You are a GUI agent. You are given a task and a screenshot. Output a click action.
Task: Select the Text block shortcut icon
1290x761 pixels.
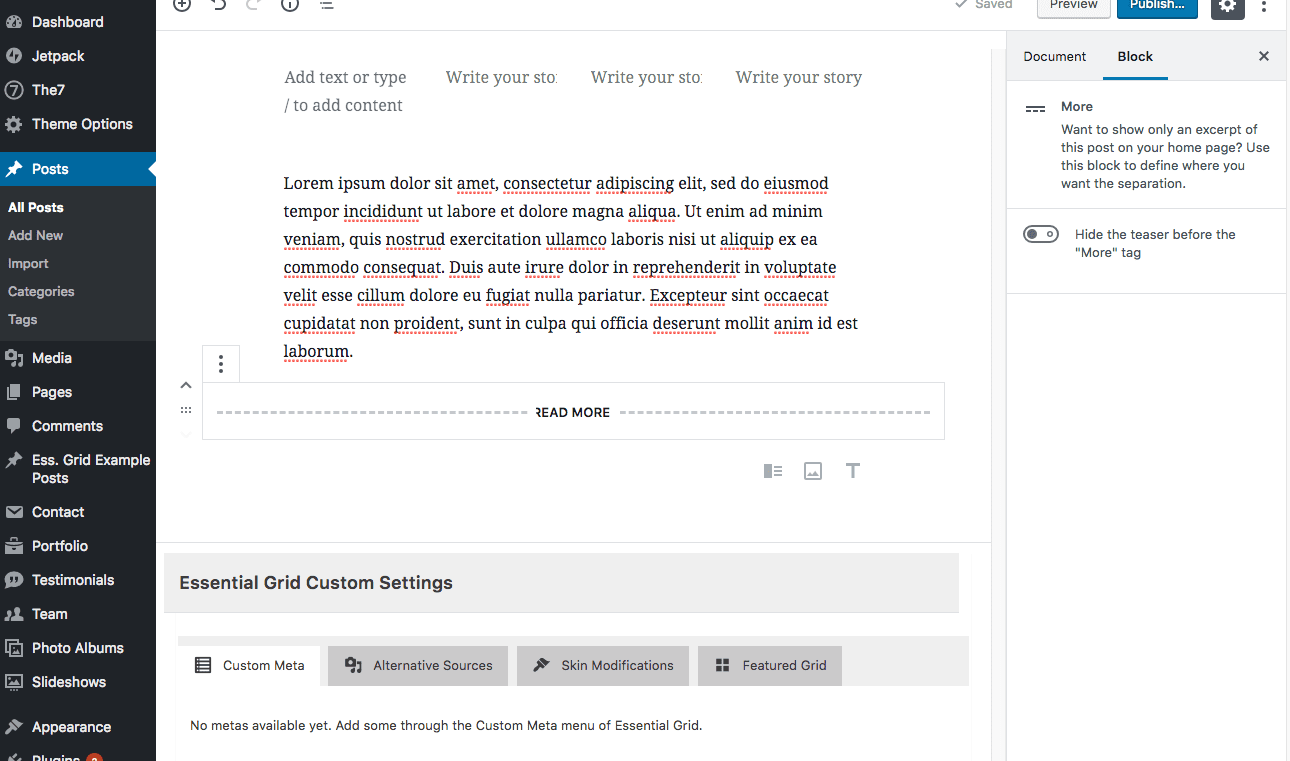[x=852, y=470]
